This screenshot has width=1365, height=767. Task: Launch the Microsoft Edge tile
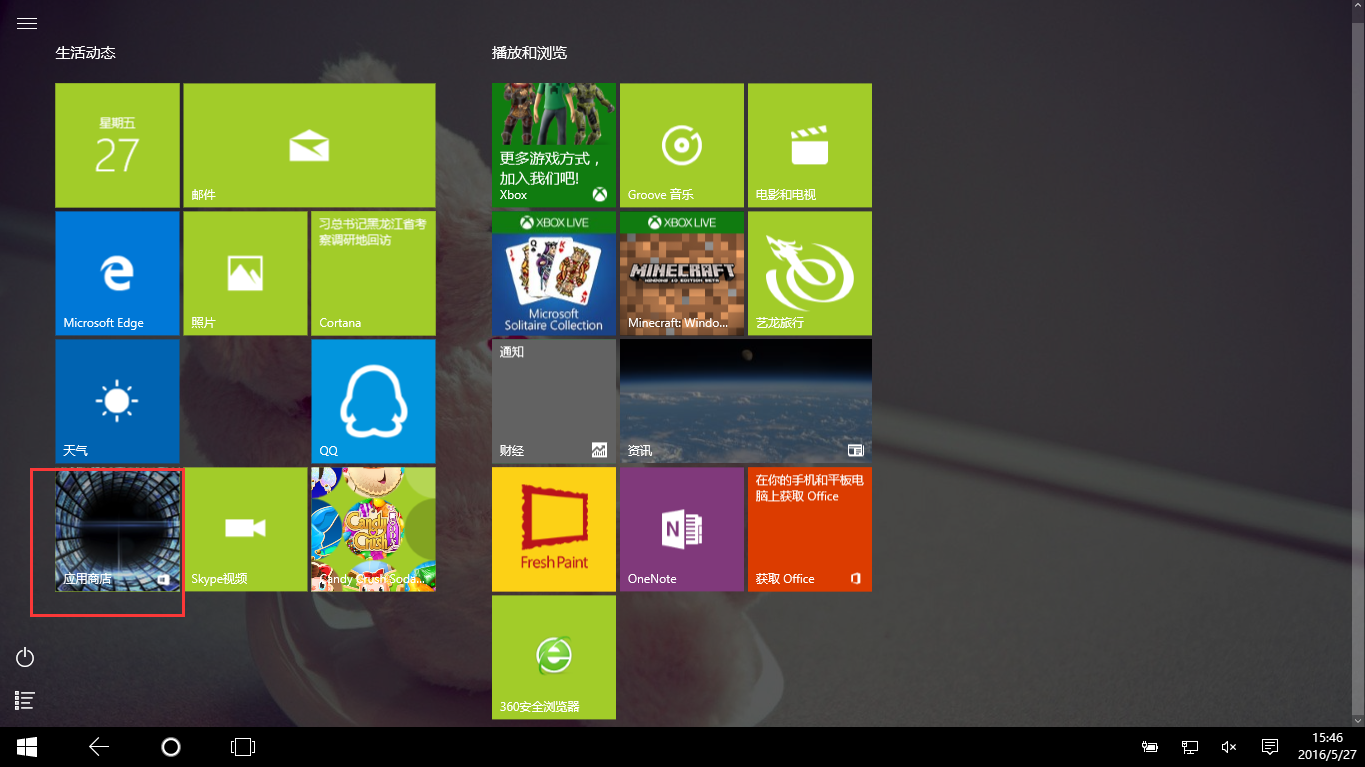[117, 273]
